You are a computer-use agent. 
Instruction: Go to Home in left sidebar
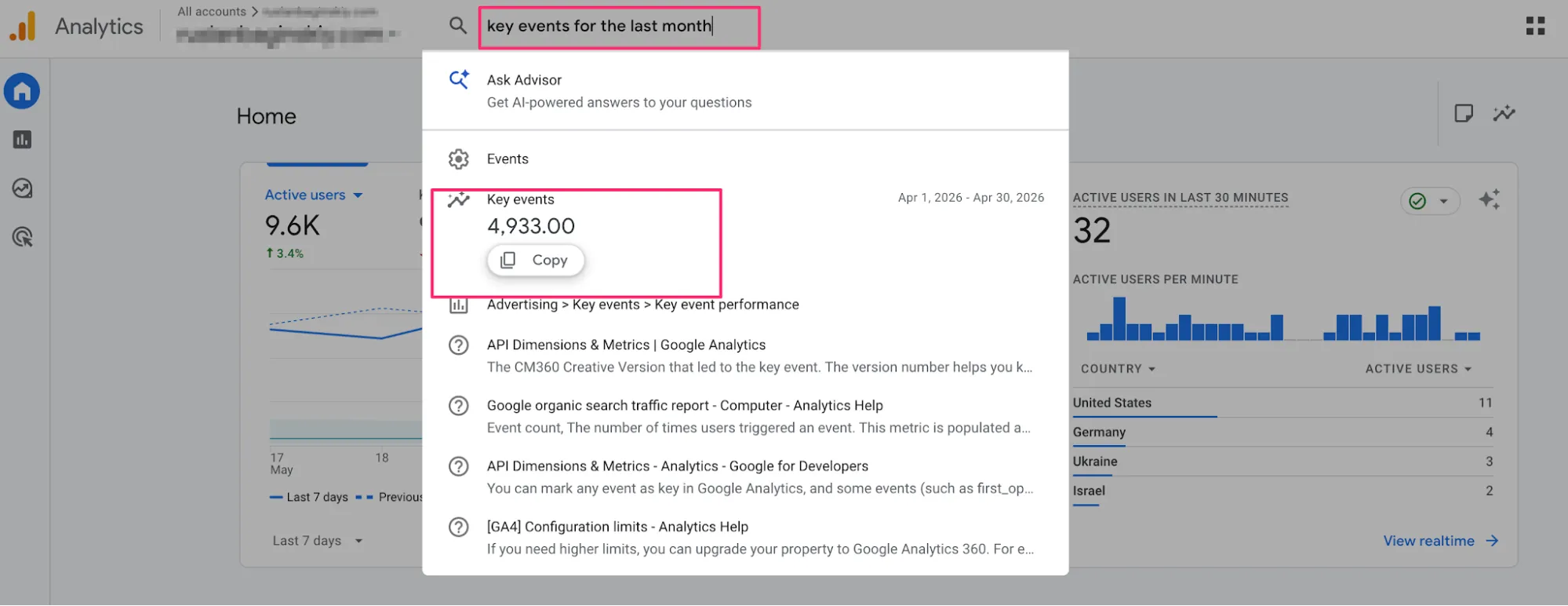[x=22, y=91]
